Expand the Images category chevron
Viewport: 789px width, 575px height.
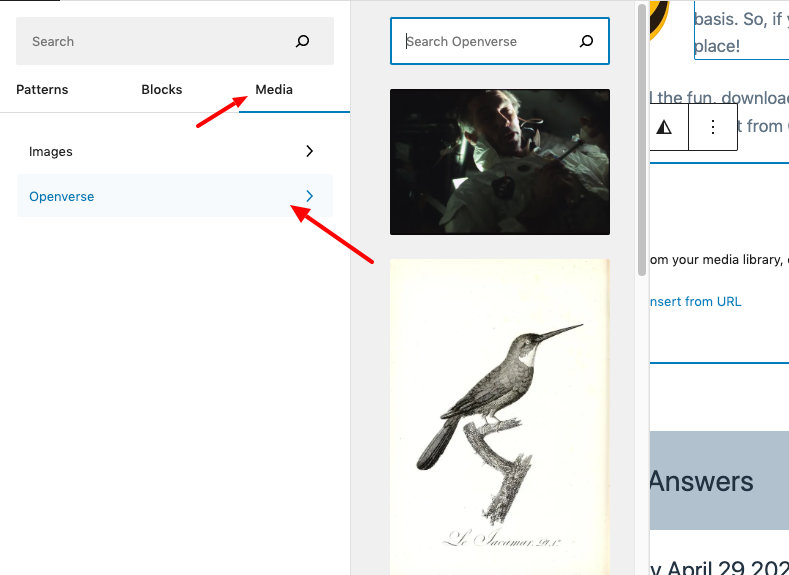[x=309, y=151]
